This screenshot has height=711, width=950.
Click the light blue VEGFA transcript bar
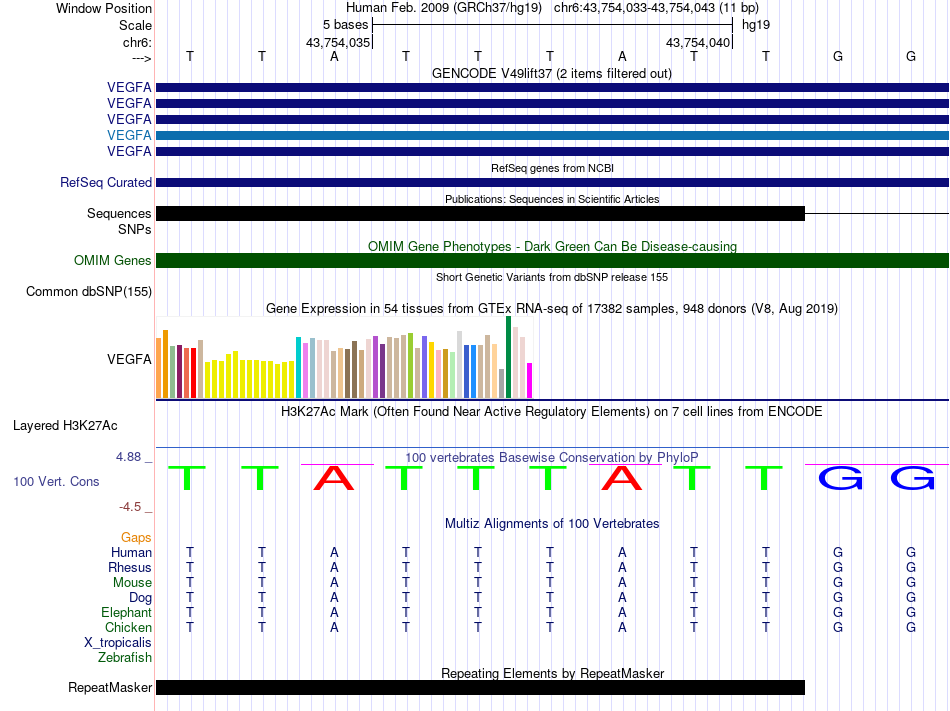pos(552,135)
